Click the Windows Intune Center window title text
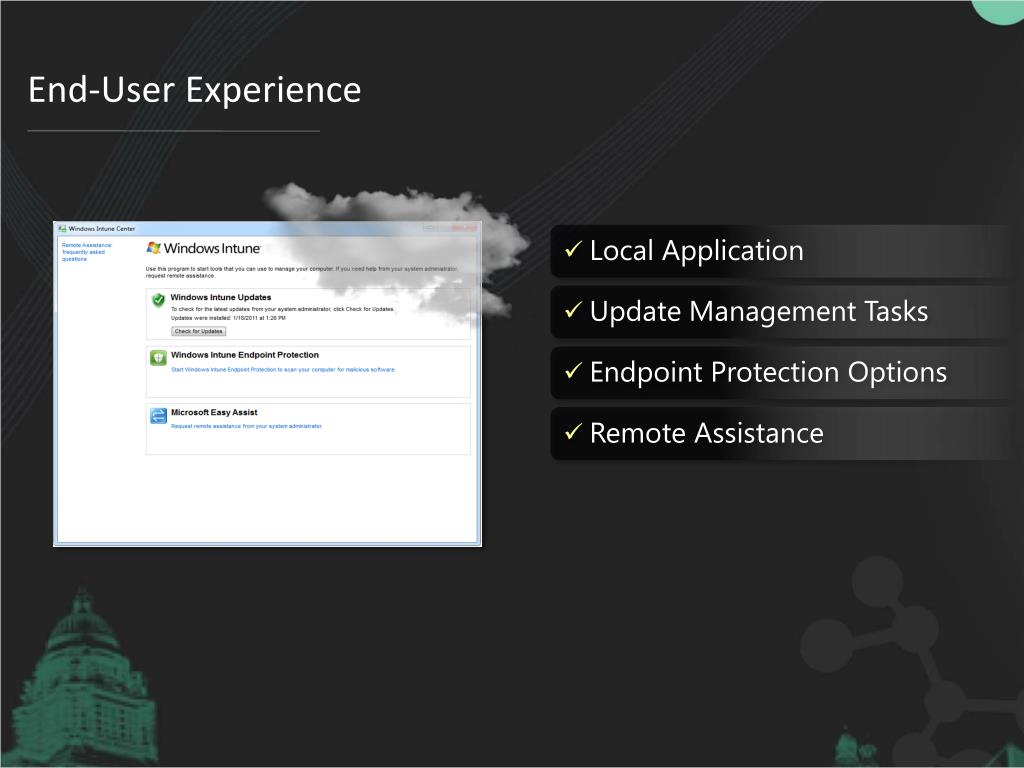Viewport: 1024px width, 768px height. (102, 229)
